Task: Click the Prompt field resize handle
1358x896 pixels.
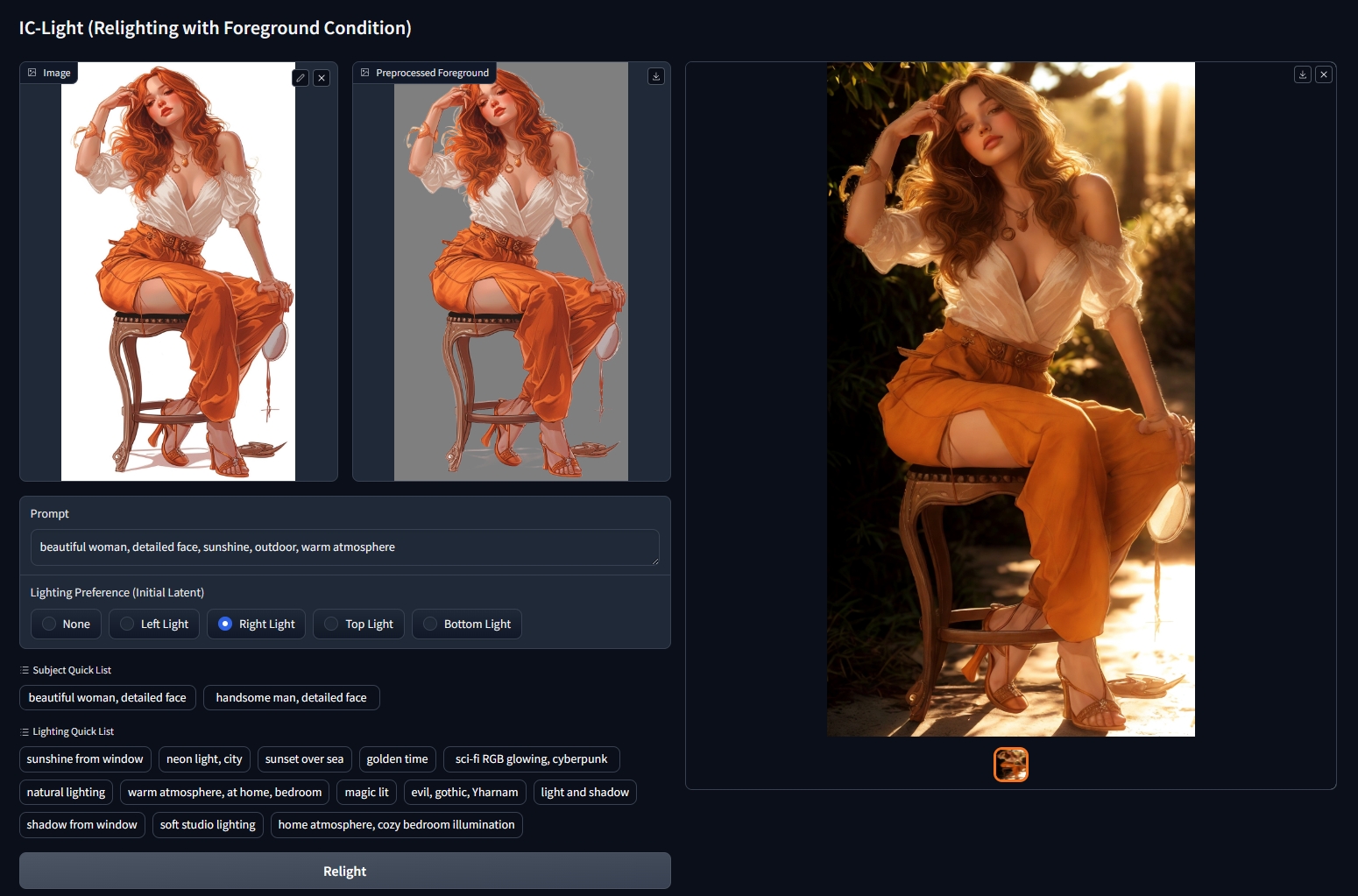Action: click(654, 561)
